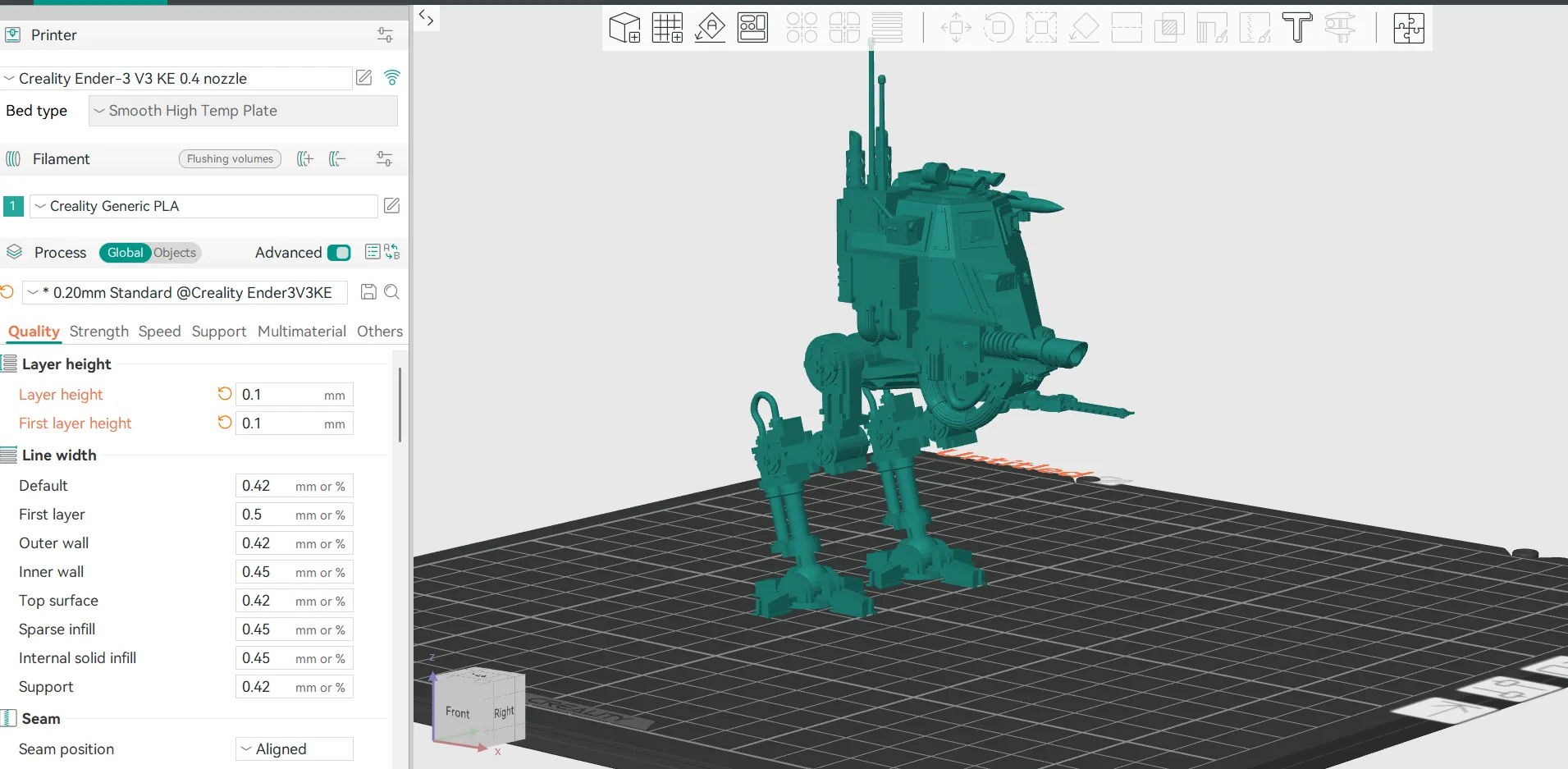This screenshot has height=769, width=1568.
Task: Open the Creality Generic PLA filament dropdown
Action: tap(203, 206)
